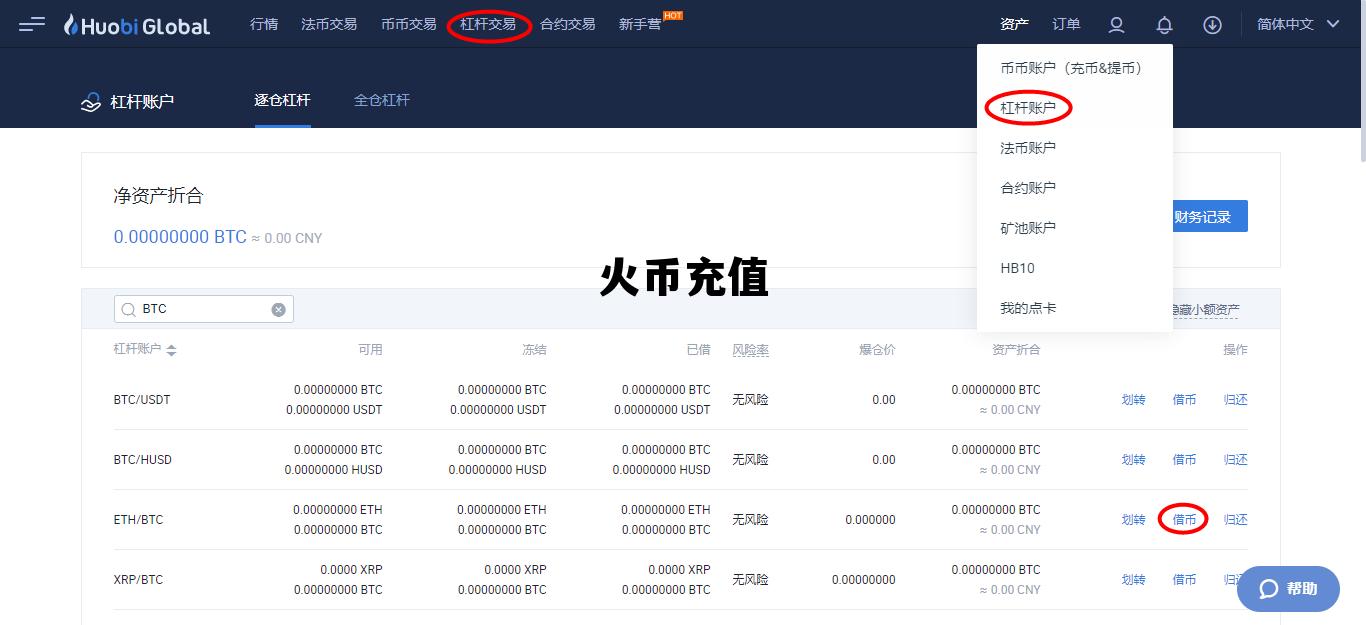Open the 杠杆交易 menu
The width and height of the screenshot is (1366, 625).
pyautogui.click(x=488, y=24)
